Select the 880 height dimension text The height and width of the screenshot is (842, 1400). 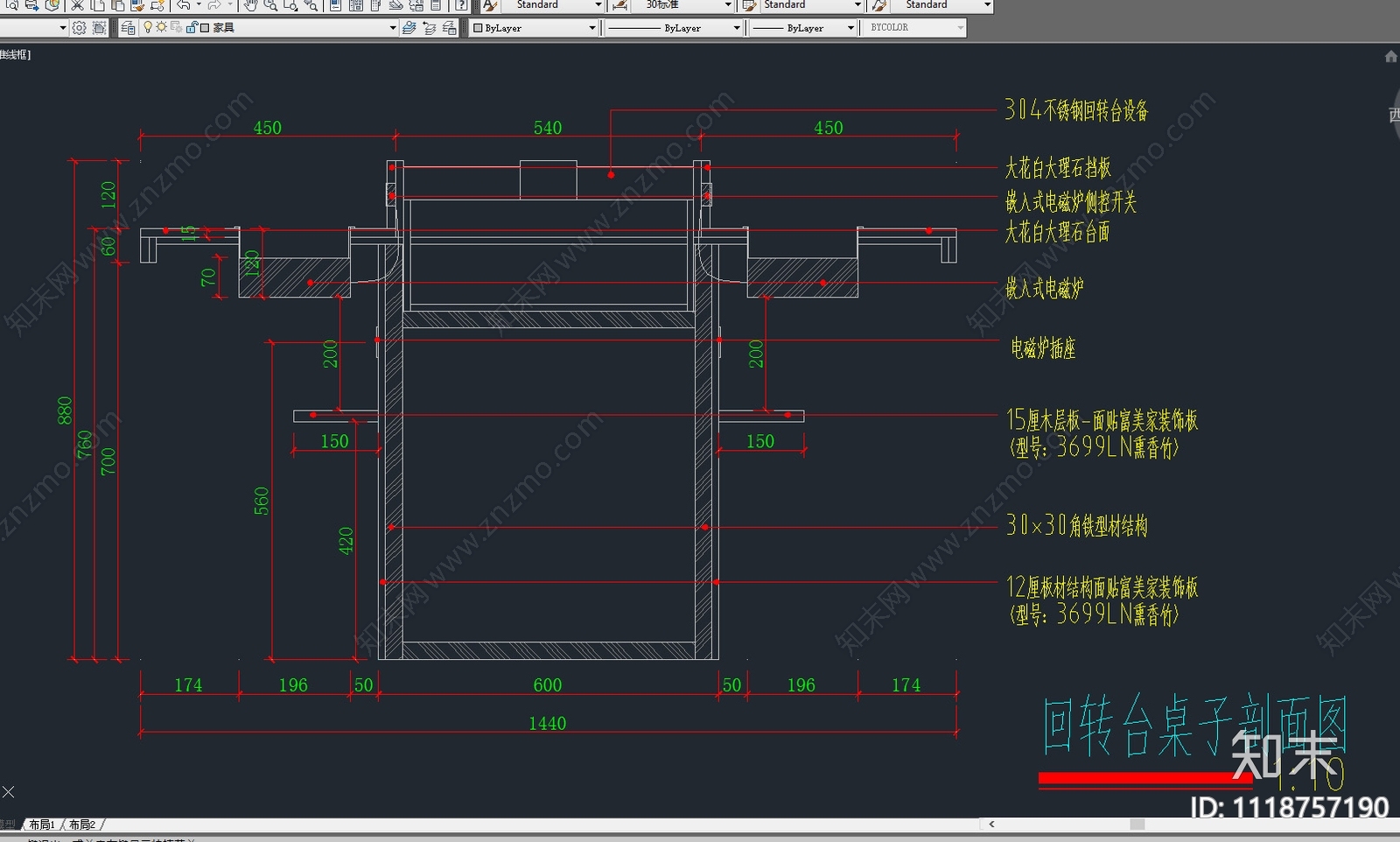pos(65,410)
